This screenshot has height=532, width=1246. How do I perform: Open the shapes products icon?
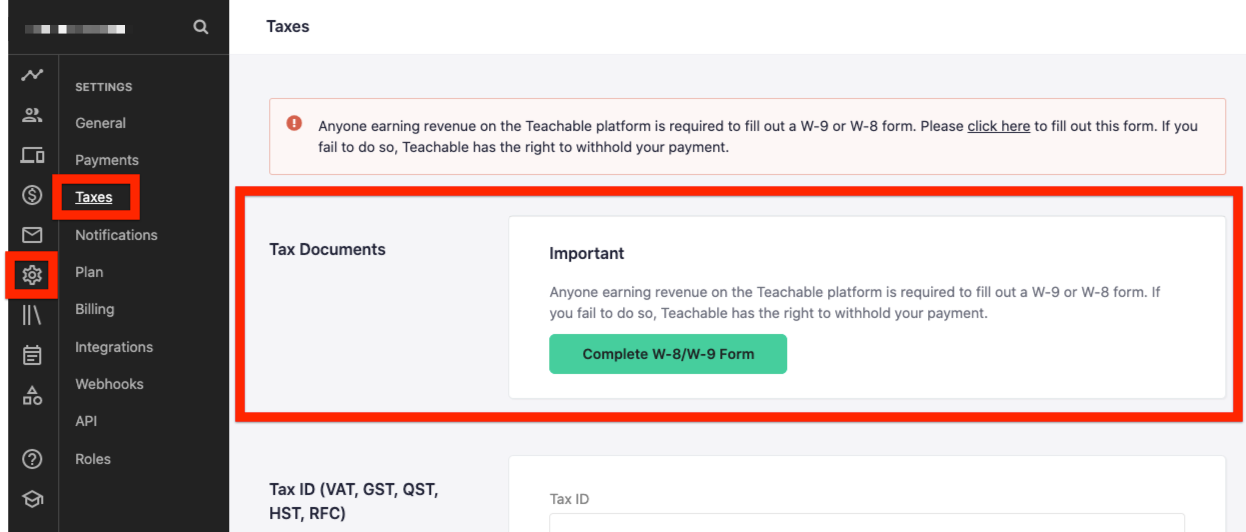coord(33,395)
